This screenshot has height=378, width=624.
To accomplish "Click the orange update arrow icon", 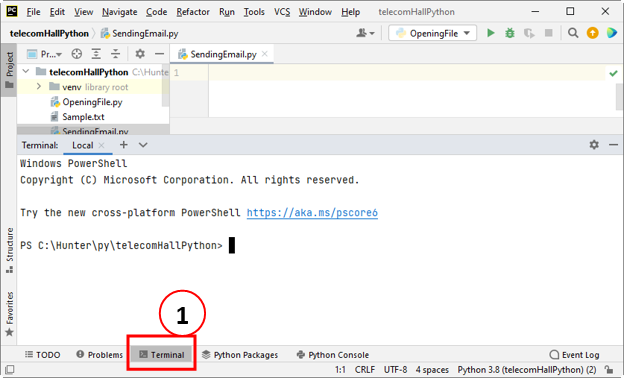I will [x=593, y=33].
